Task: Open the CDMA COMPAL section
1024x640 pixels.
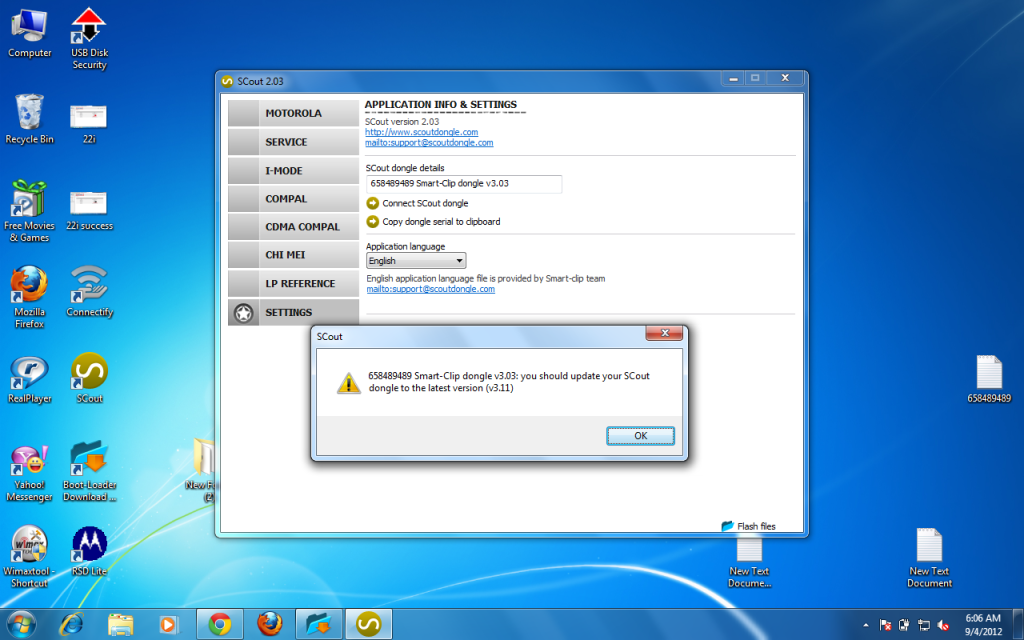Action: point(293,227)
